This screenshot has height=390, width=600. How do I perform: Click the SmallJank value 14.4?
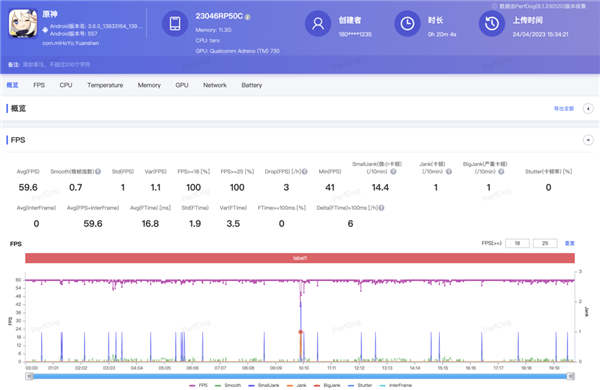380,187
